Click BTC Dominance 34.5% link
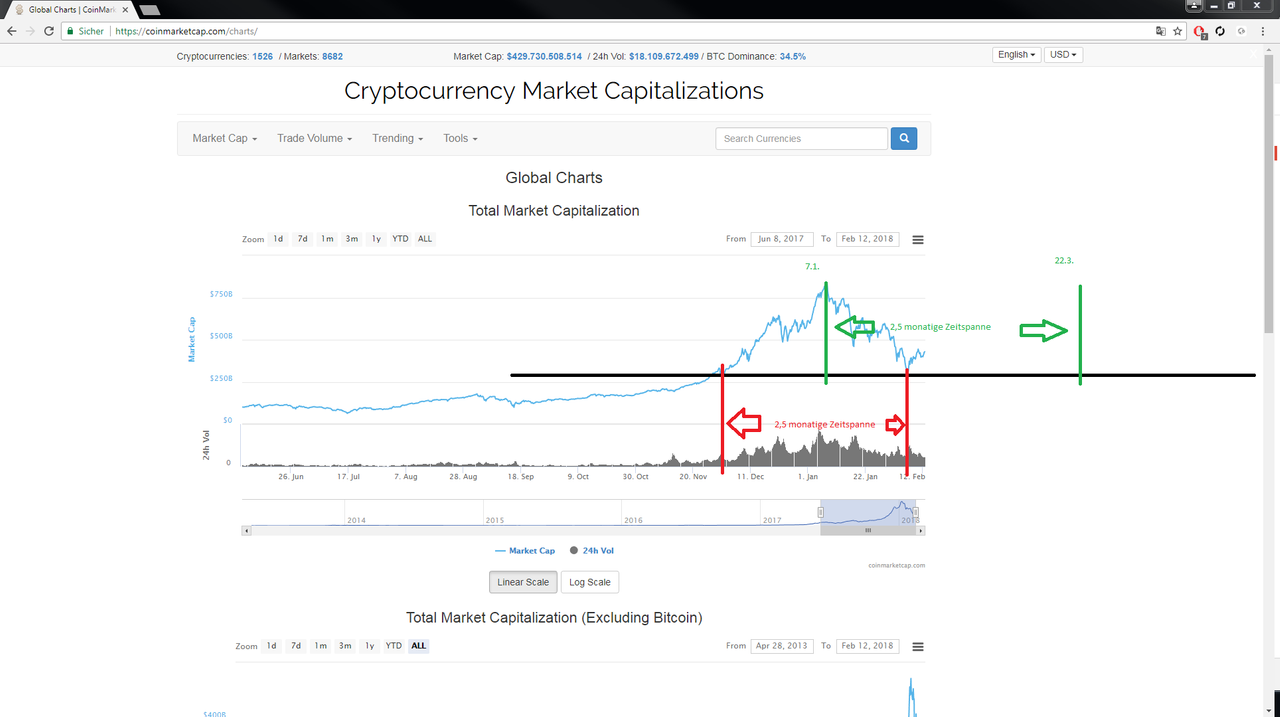The height and width of the screenshot is (717, 1280). (793, 57)
